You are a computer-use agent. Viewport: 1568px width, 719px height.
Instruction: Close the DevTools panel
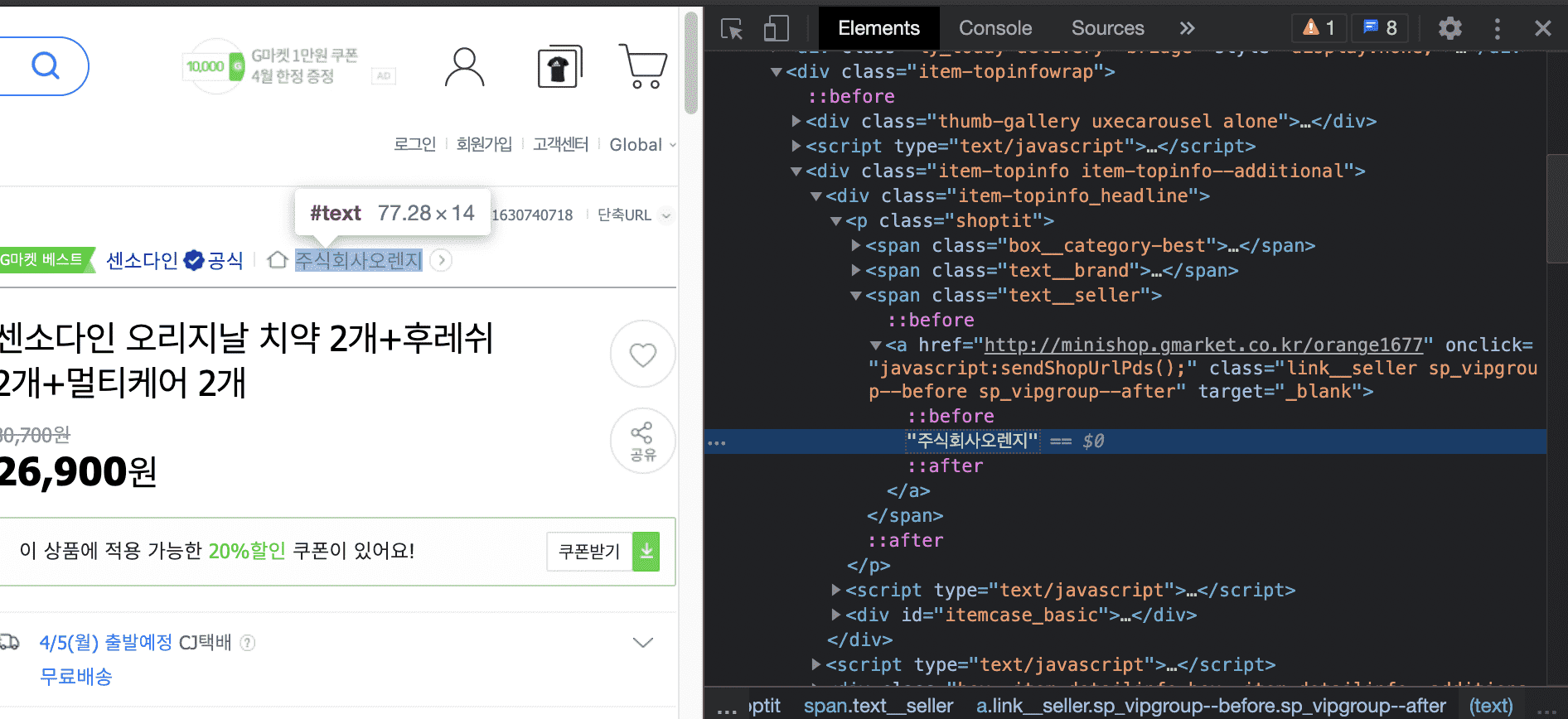pyautogui.click(x=1542, y=28)
